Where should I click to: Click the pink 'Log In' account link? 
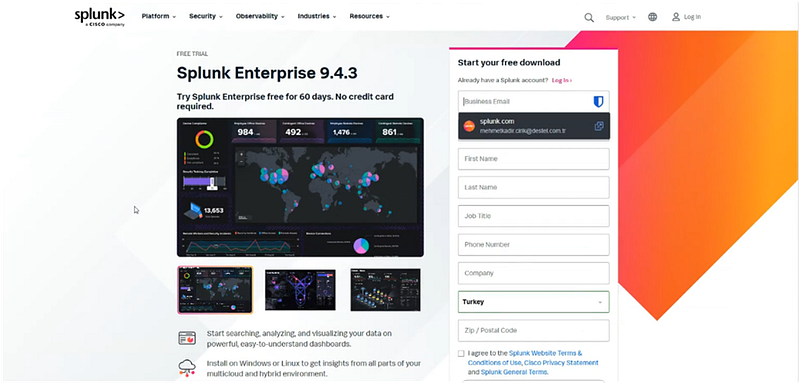click(x=562, y=81)
